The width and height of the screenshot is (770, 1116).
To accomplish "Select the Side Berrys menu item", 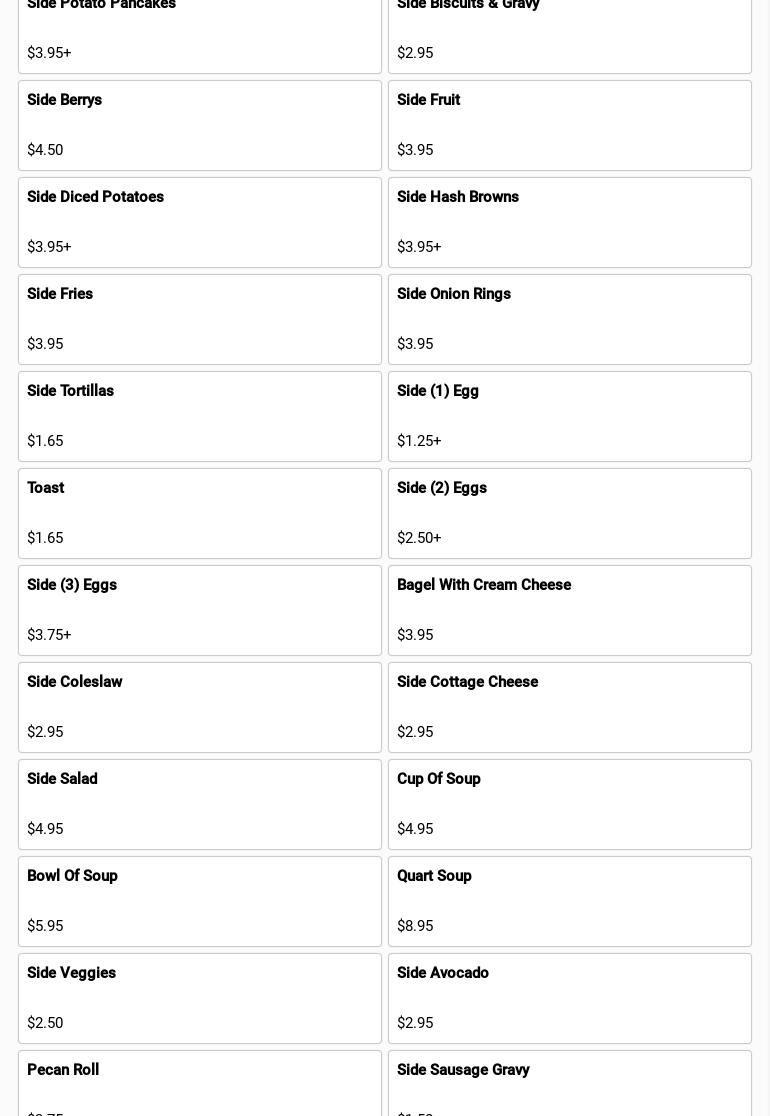I will pyautogui.click(x=200, y=125).
